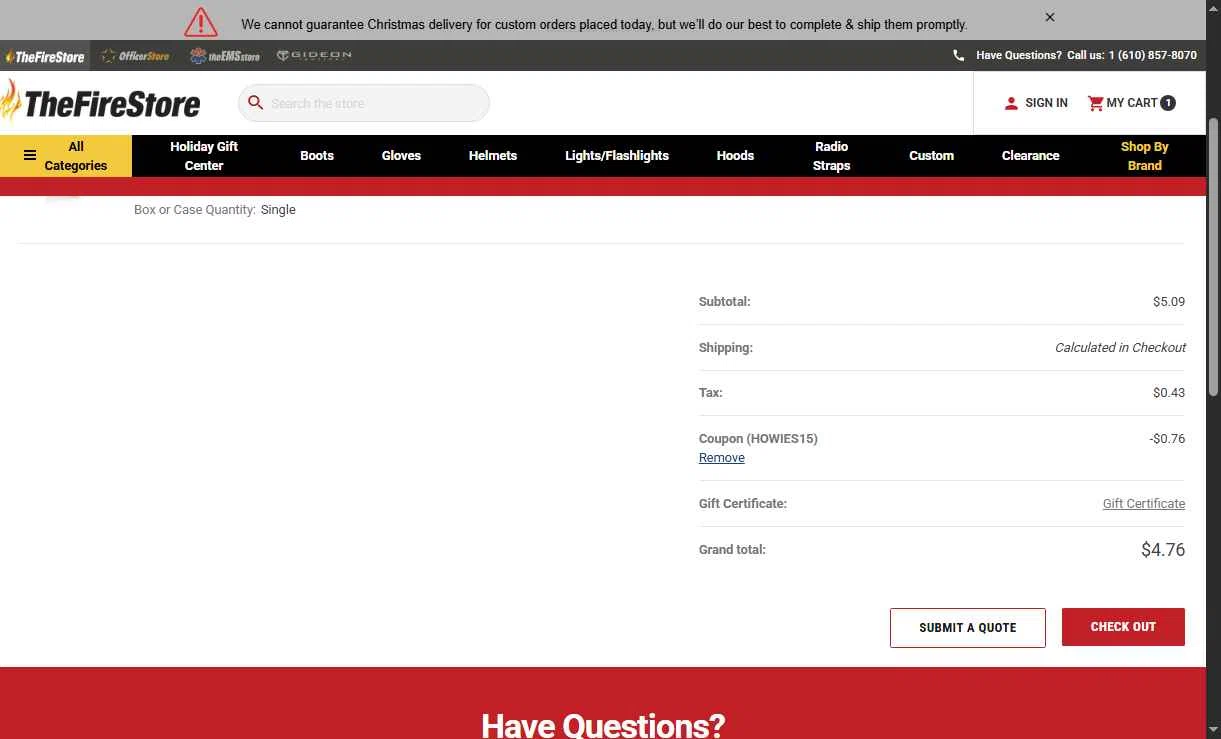This screenshot has width=1221, height=739.
Task: Click the Subtotal $5.09 value
Action: click(x=1169, y=302)
